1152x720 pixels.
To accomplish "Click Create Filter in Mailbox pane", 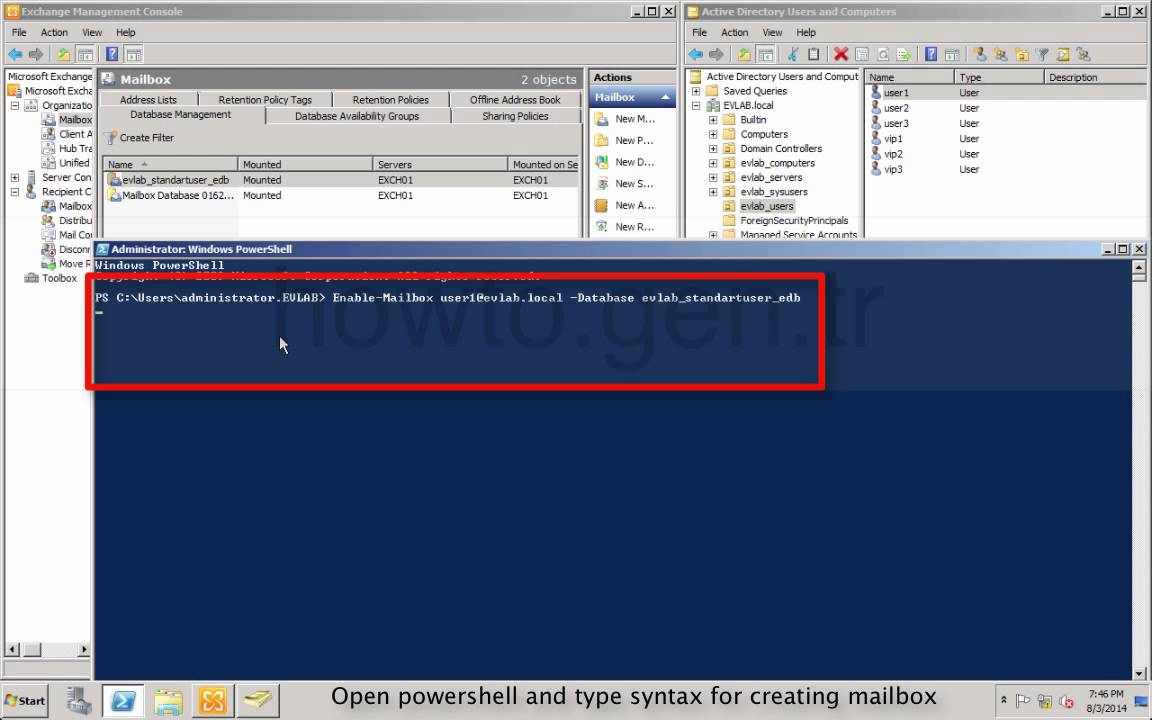I will pyautogui.click(x=140, y=137).
